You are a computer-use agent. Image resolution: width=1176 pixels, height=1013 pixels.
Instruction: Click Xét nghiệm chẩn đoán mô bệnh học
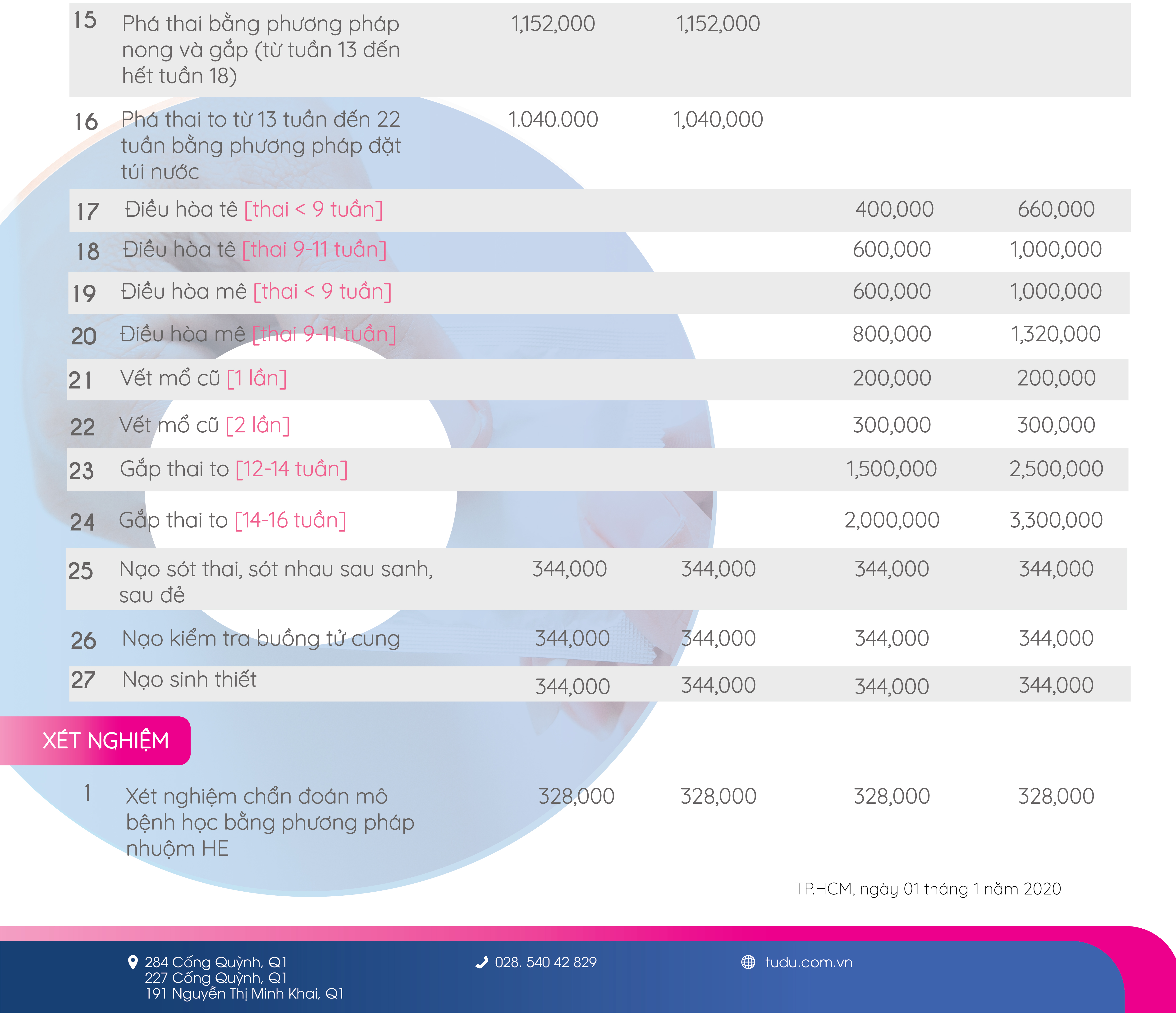(270, 822)
